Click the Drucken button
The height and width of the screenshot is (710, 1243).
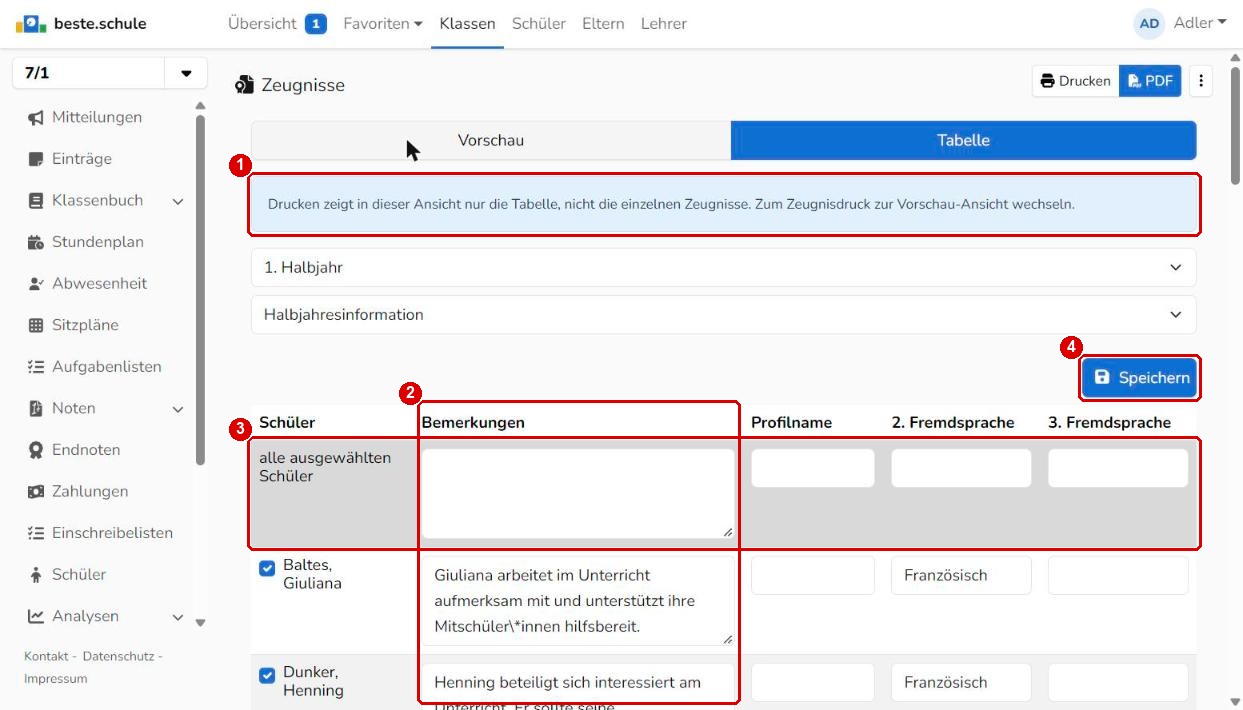pos(1075,81)
